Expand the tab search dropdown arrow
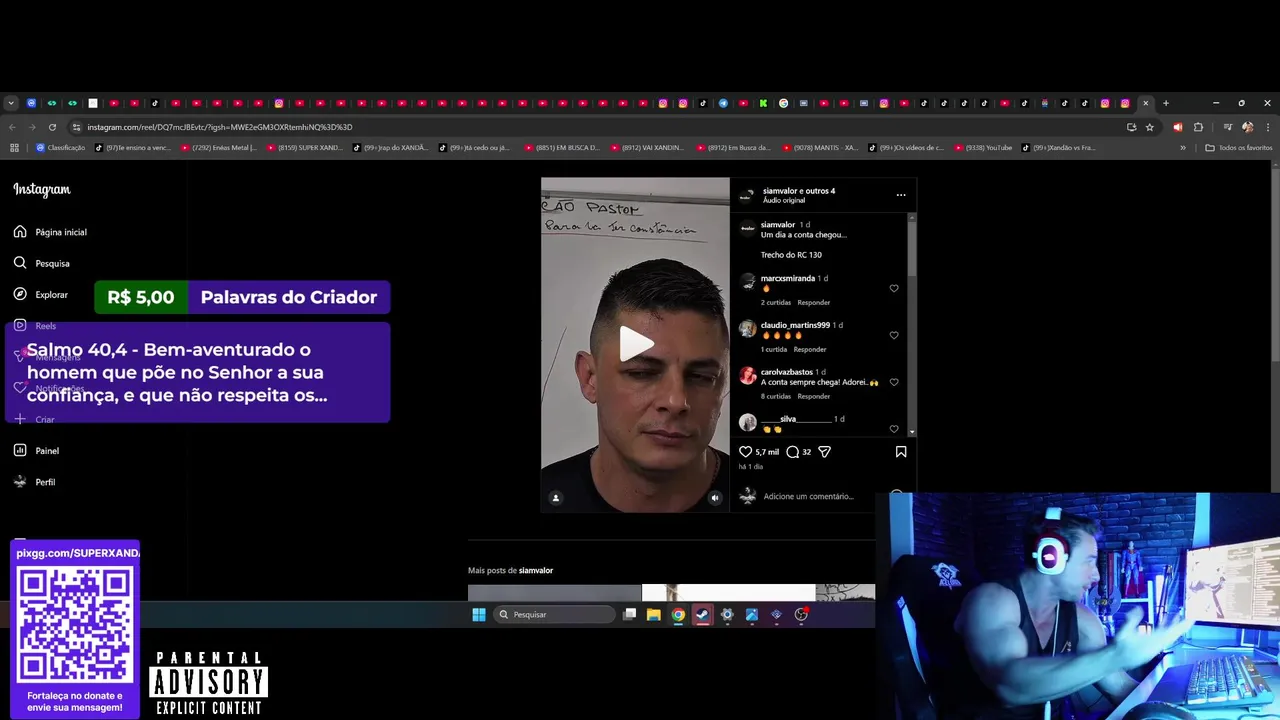Screen dimensions: 1280x720 pyautogui.click(x=11, y=103)
